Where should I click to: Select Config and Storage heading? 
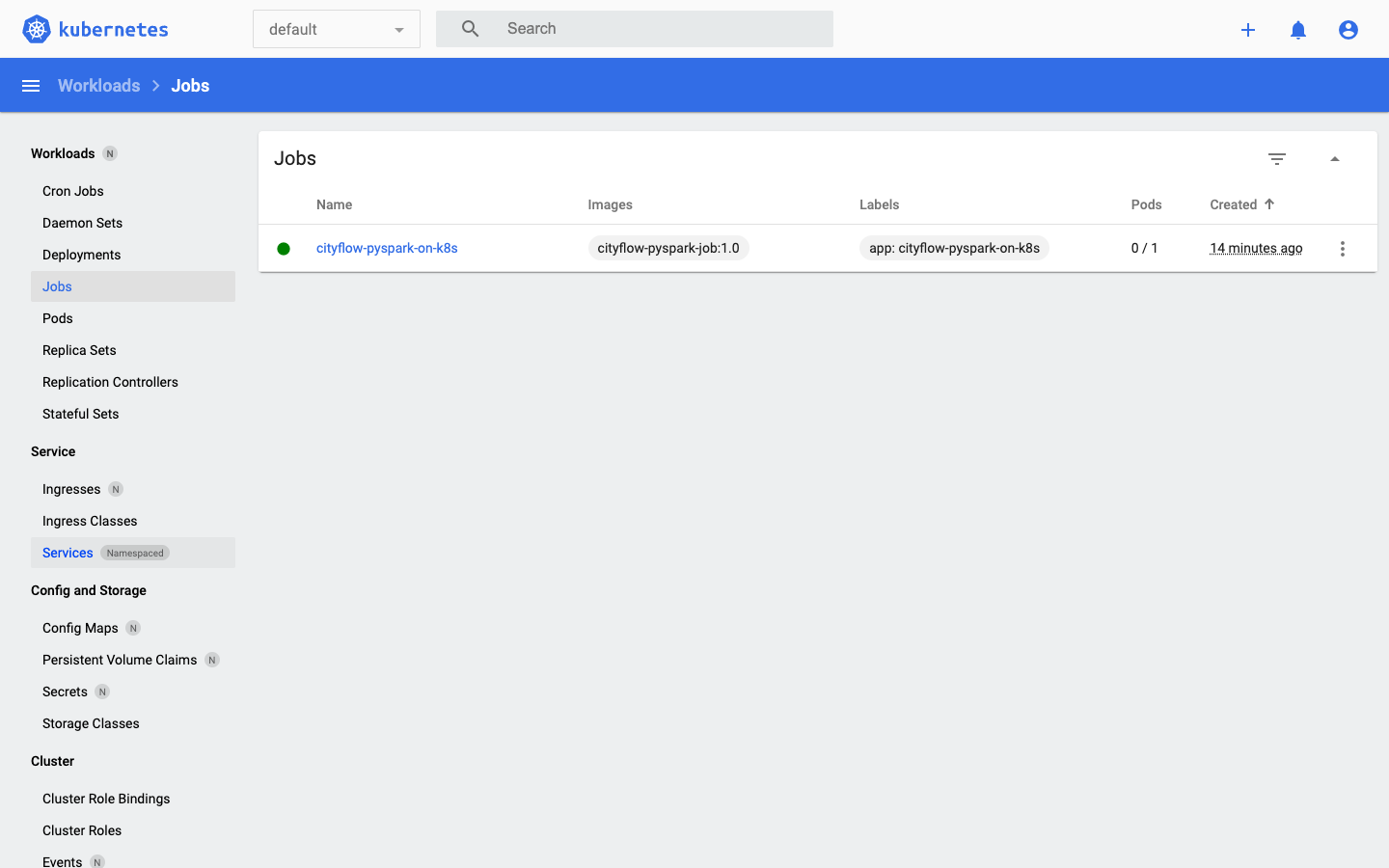89,590
